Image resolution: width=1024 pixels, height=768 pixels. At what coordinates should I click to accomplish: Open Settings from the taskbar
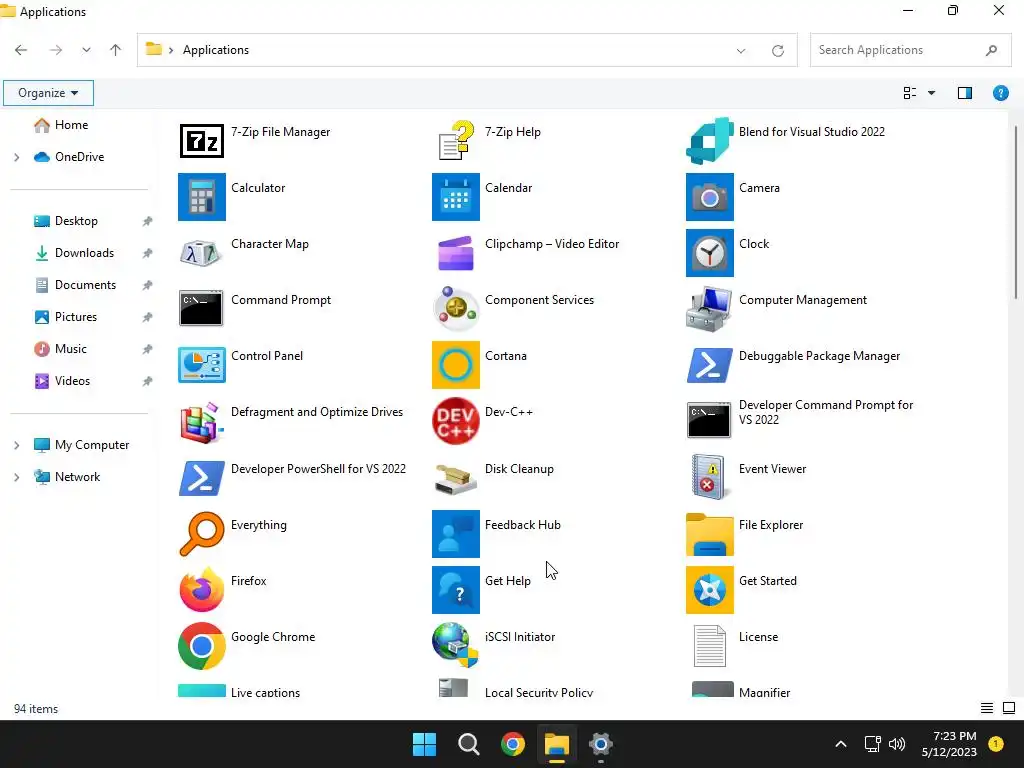[x=601, y=744]
